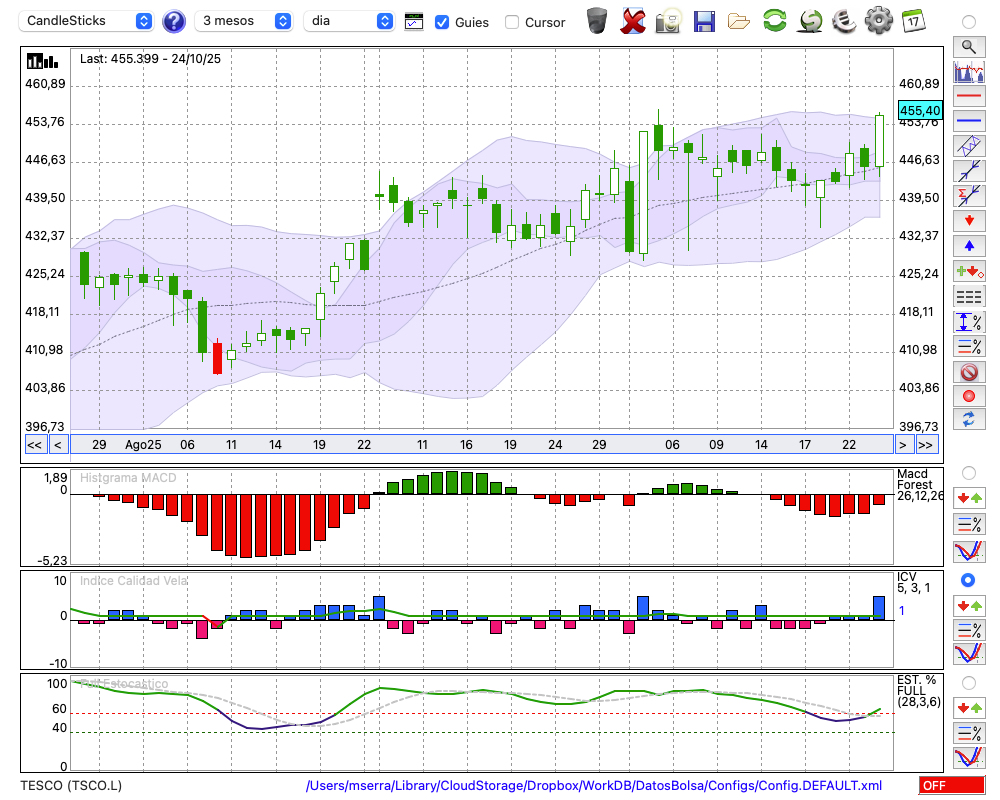Click the >> fast-forward scroll button

(x=926, y=444)
